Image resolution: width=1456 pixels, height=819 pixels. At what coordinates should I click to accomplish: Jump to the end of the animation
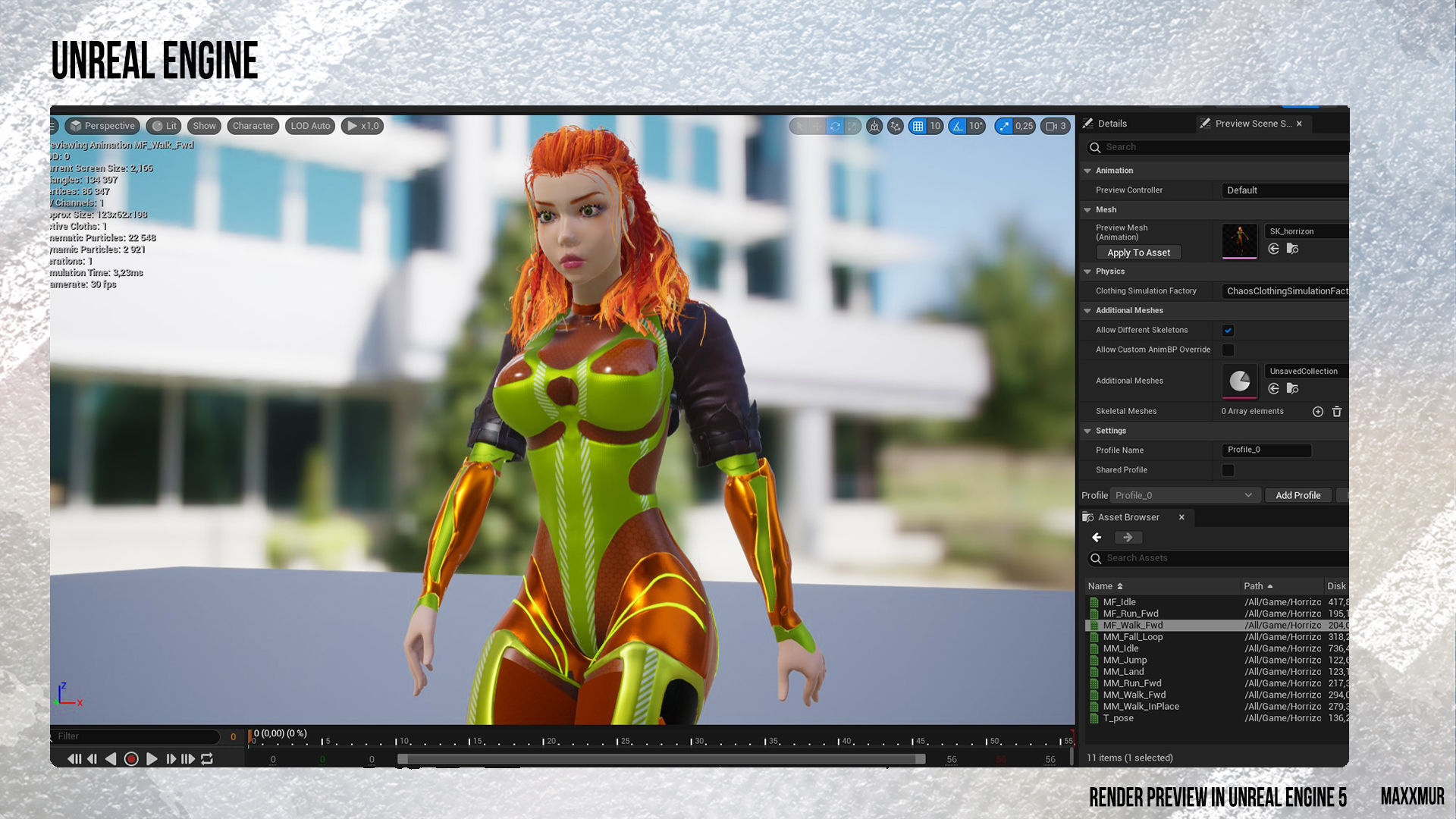187,758
